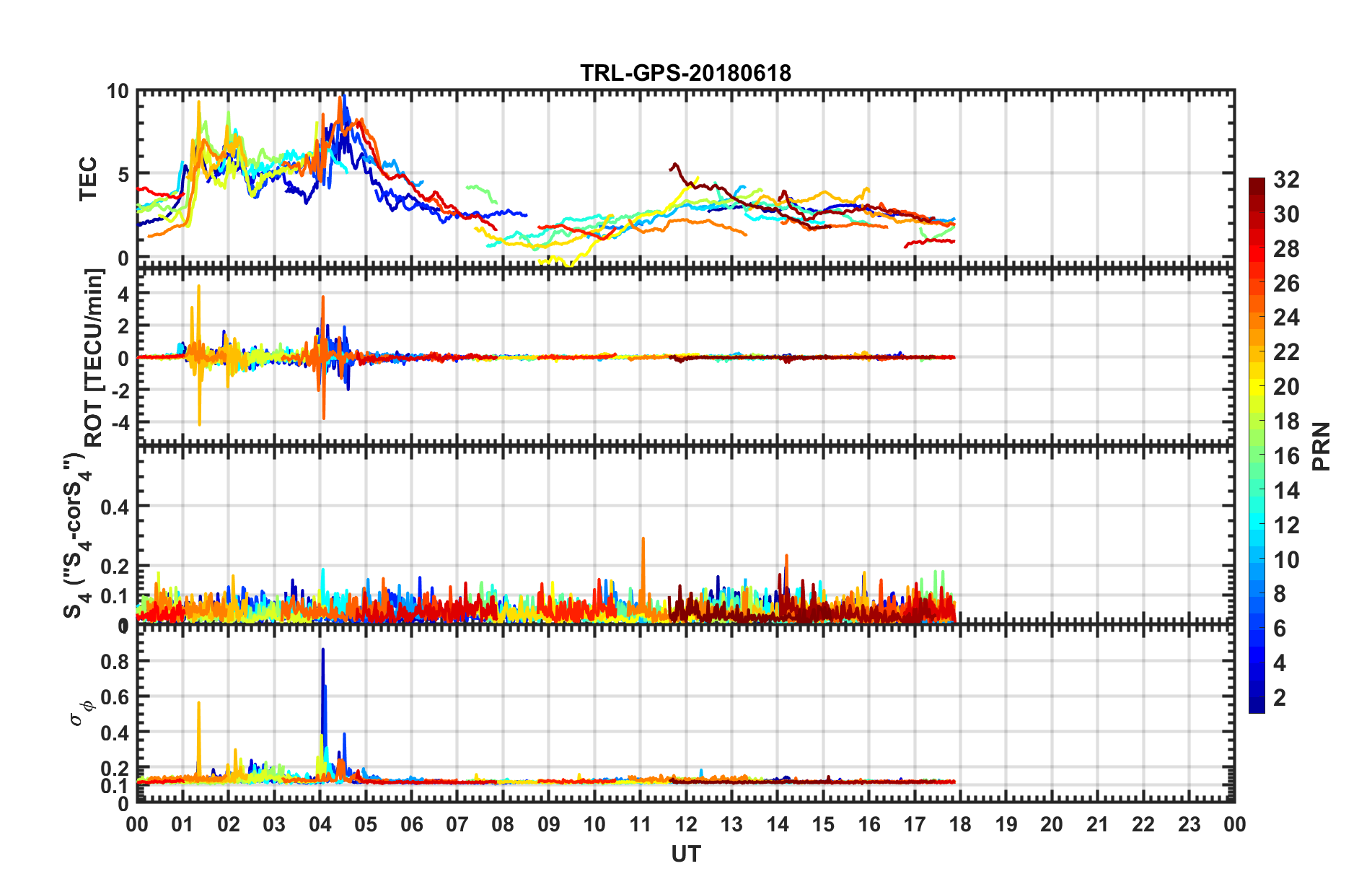Click x-axis tick label 07
Image resolution: width=1372 pixels, height=892 pixels.
[x=457, y=824]
